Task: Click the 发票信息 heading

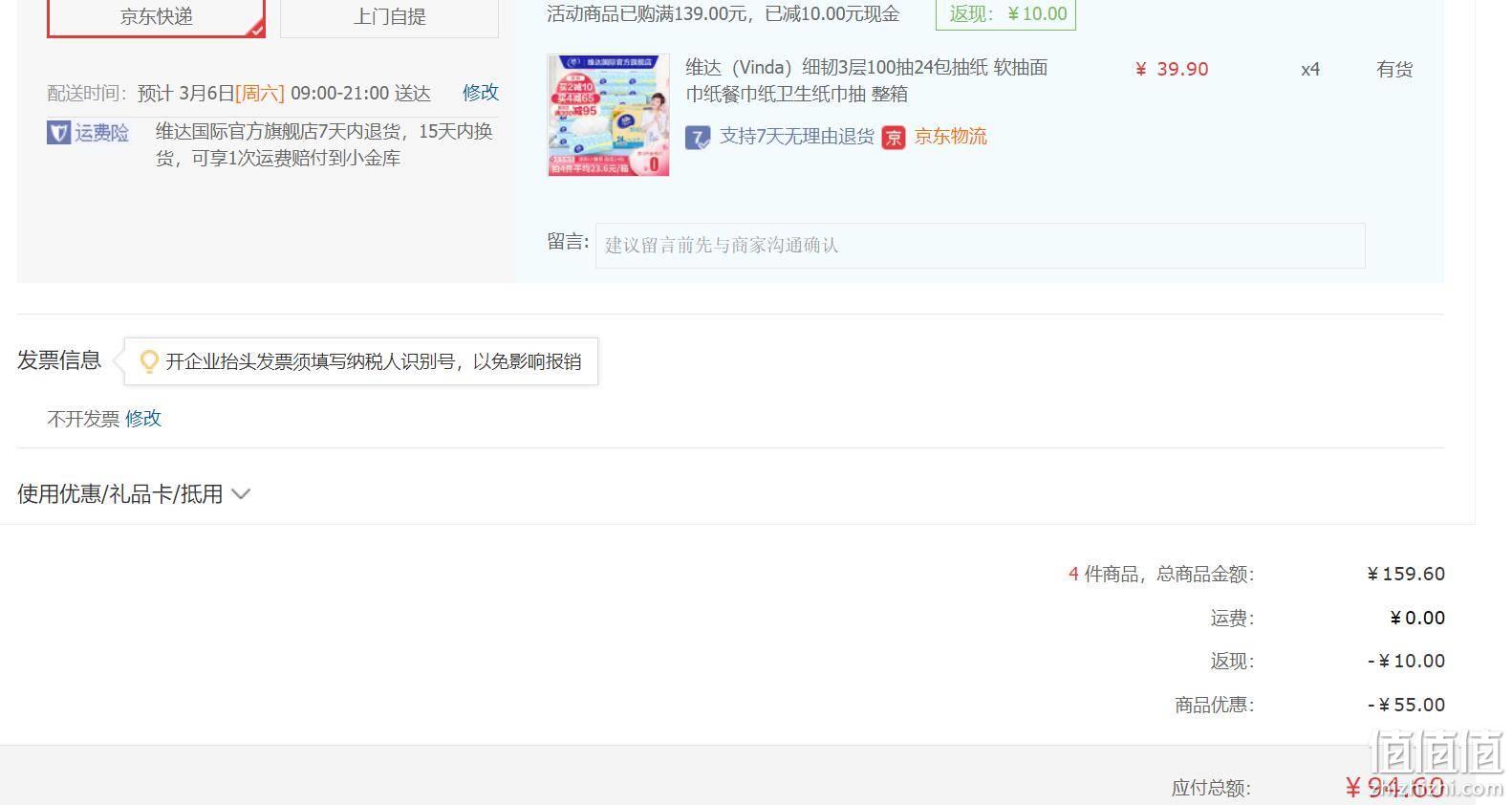Action: coord(59,360)
